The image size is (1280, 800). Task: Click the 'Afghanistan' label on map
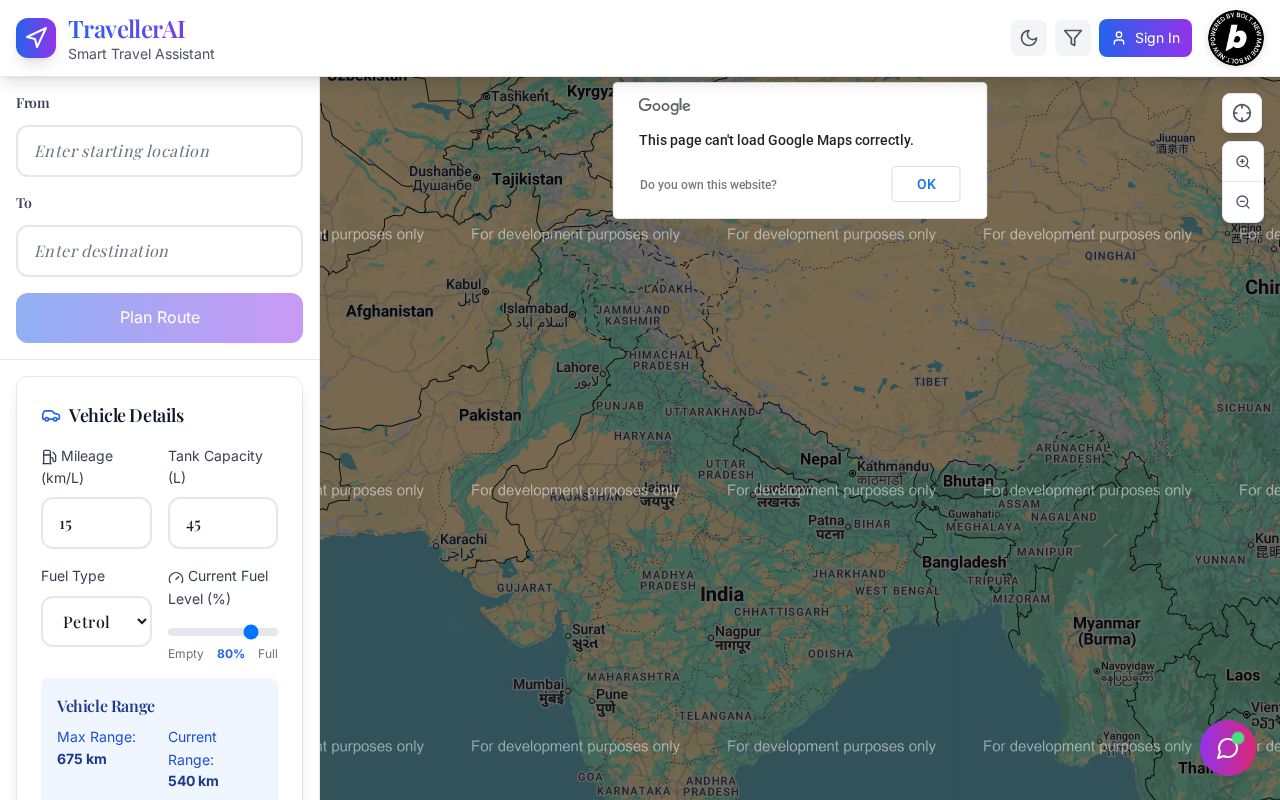[x=390, y=311]
